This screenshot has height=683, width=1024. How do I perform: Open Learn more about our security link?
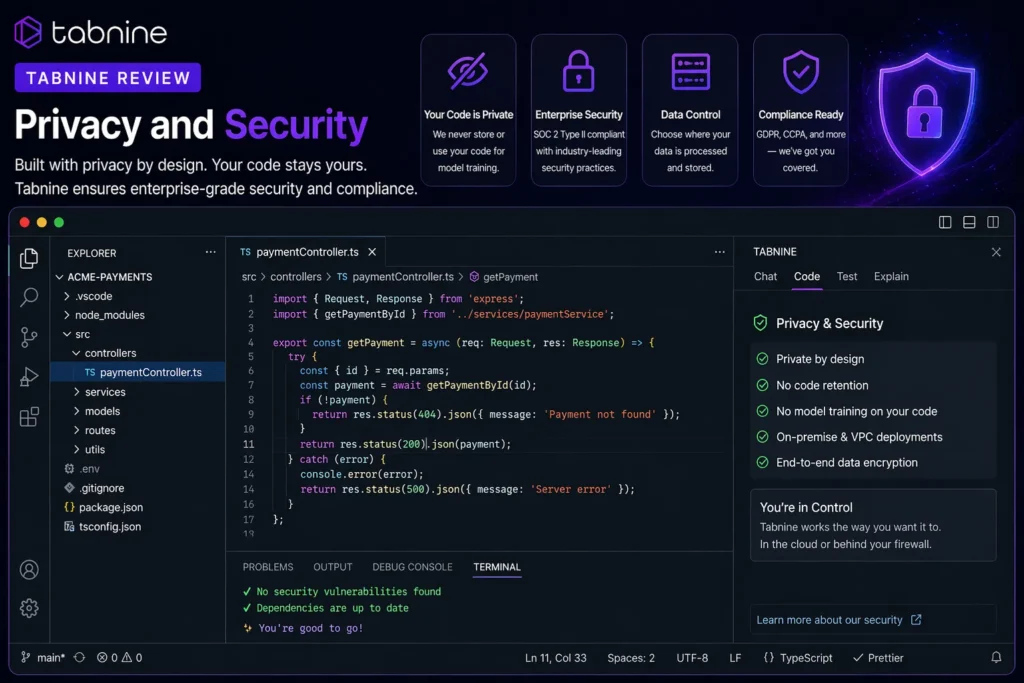point(839,620)
